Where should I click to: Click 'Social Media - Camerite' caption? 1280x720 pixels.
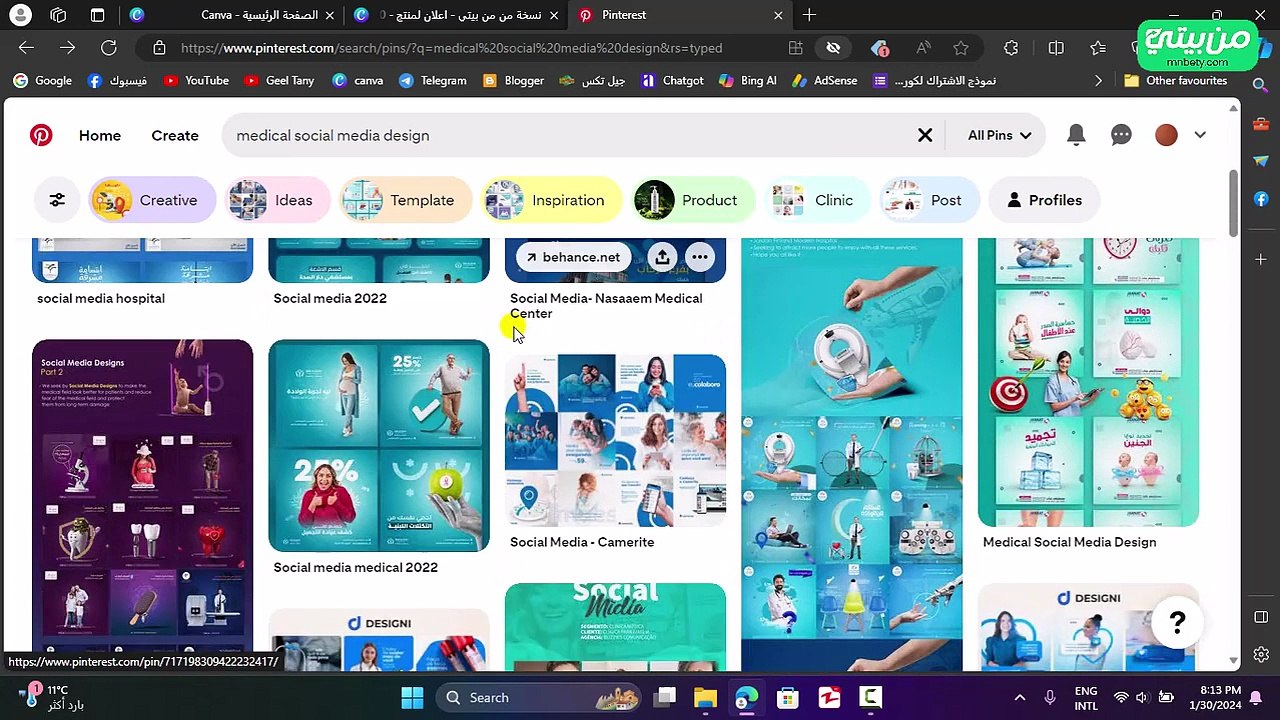pos(582,542)
